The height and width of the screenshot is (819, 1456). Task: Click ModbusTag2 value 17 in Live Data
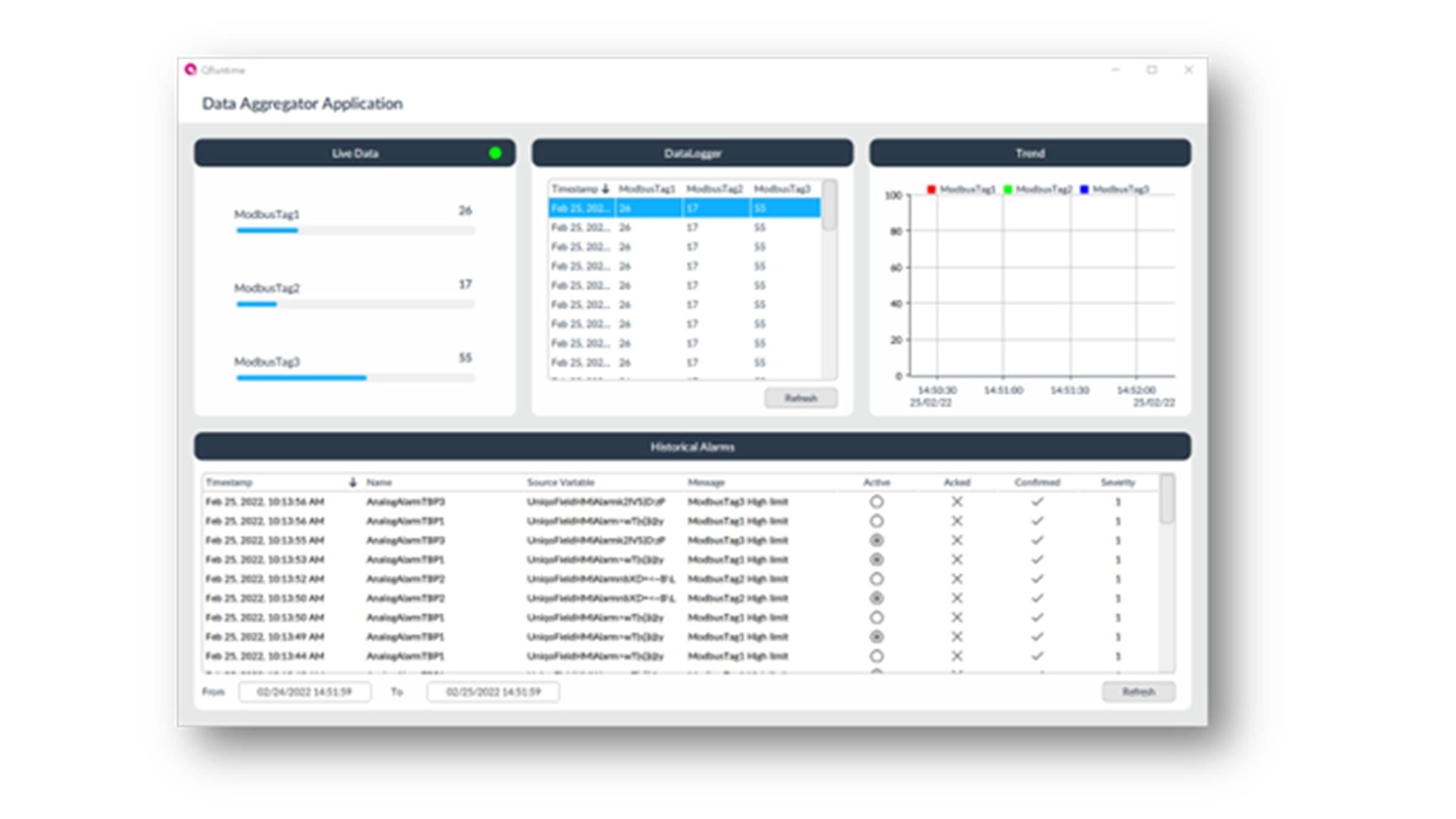pyautogui.click(x=465, y=284)
